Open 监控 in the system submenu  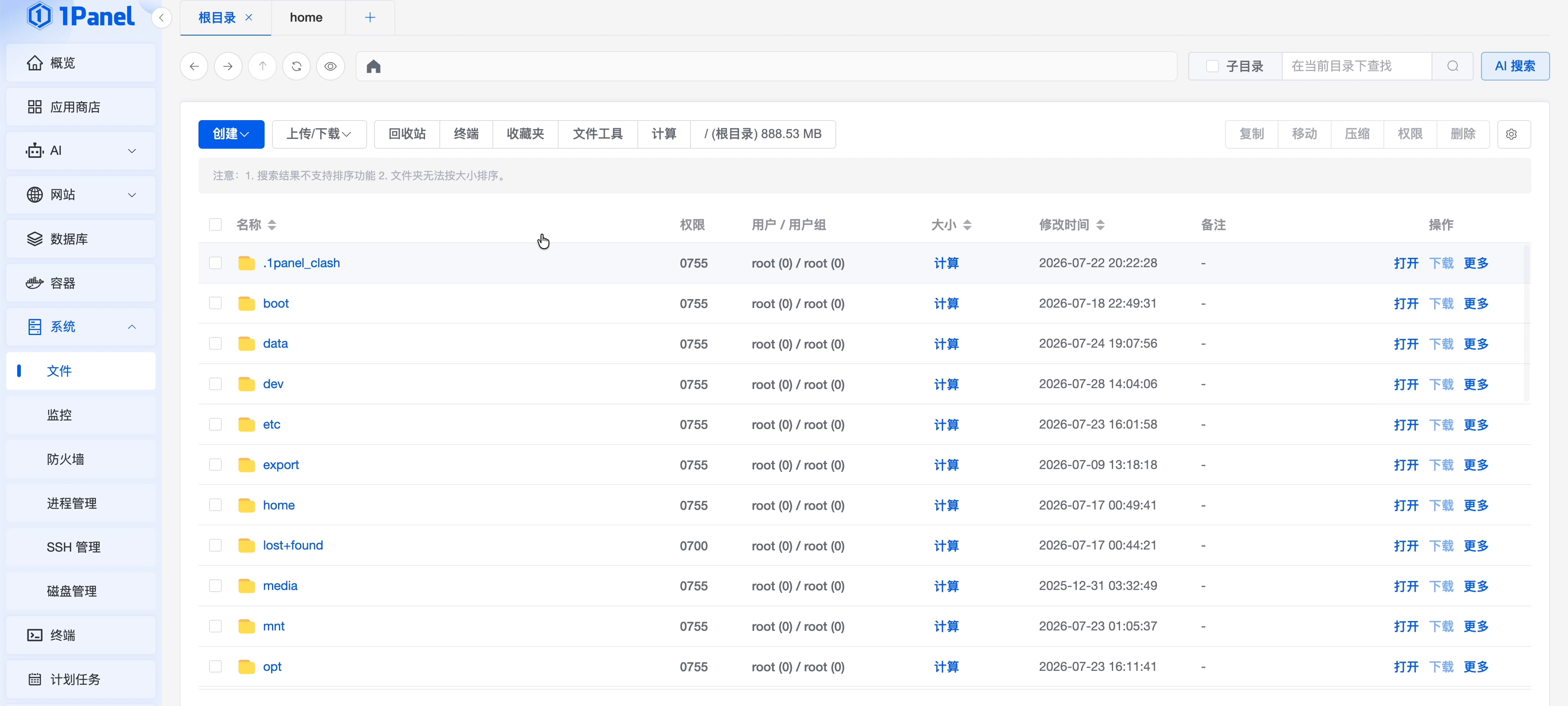pos(81,416)
